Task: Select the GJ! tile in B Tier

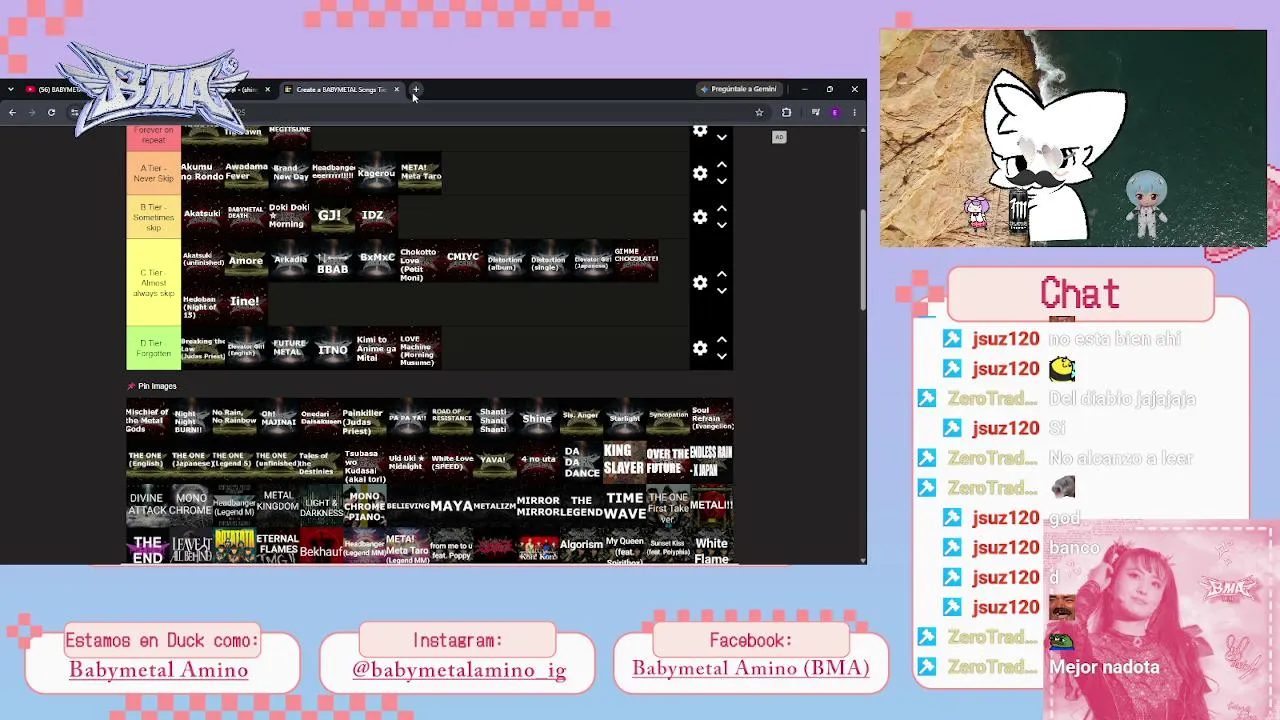Action: (331, 216)
